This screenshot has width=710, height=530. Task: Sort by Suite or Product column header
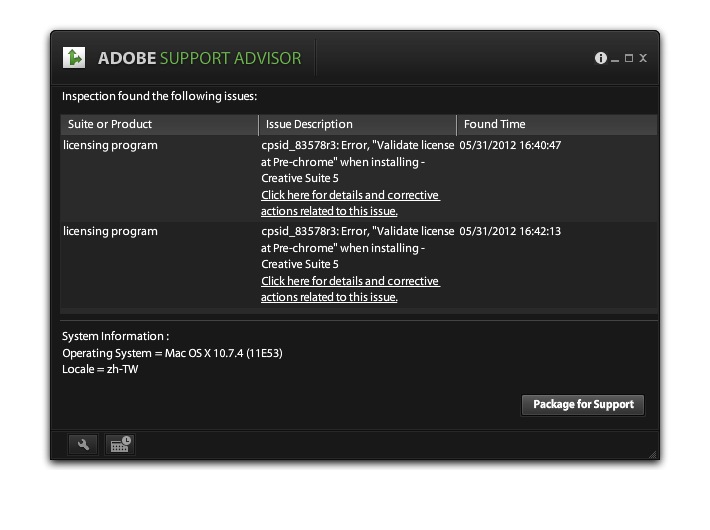[159, 125]
